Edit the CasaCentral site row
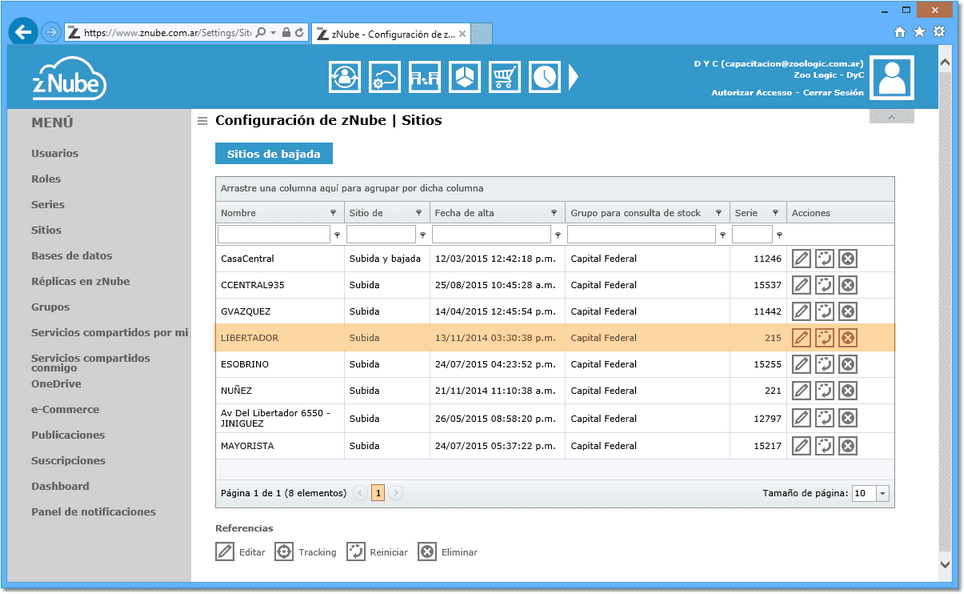The image size is (964, 594). pyautogui.click(x=801, y=259)
